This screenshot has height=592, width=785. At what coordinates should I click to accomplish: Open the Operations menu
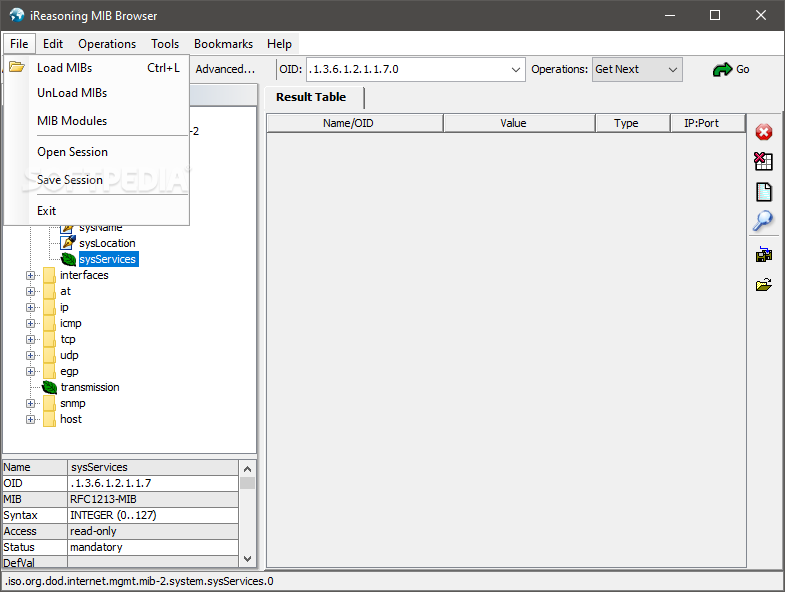pyautogui.click(x=107, y=44)
